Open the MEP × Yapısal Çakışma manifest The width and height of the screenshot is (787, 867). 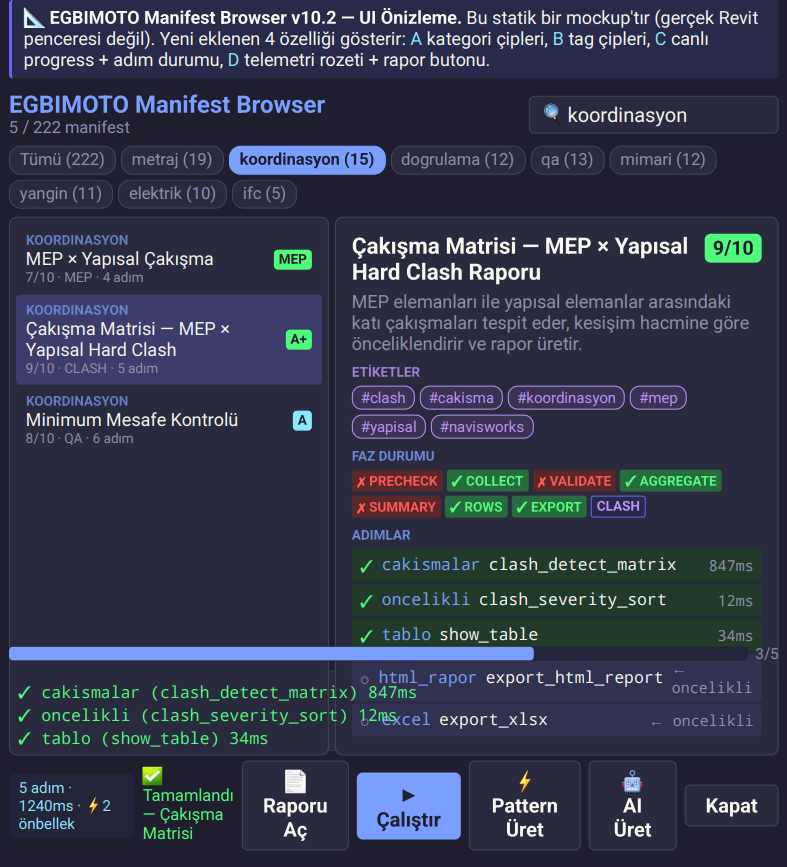point(169,259)
